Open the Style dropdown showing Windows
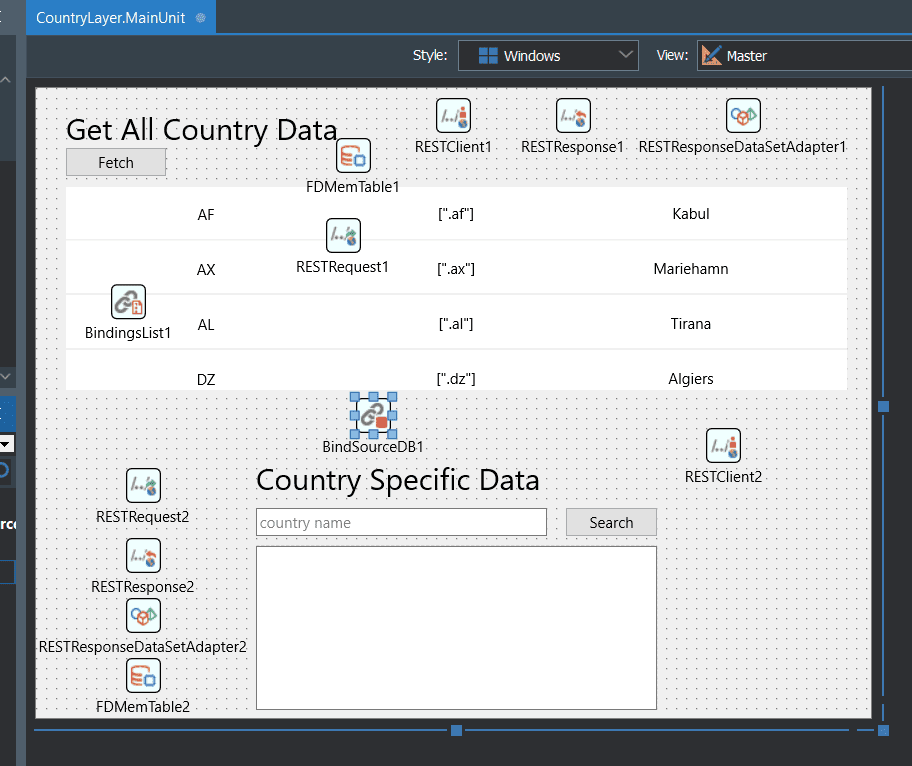Image resolution: width=912 pixels, height=766 pixels. tap(548, 56)
